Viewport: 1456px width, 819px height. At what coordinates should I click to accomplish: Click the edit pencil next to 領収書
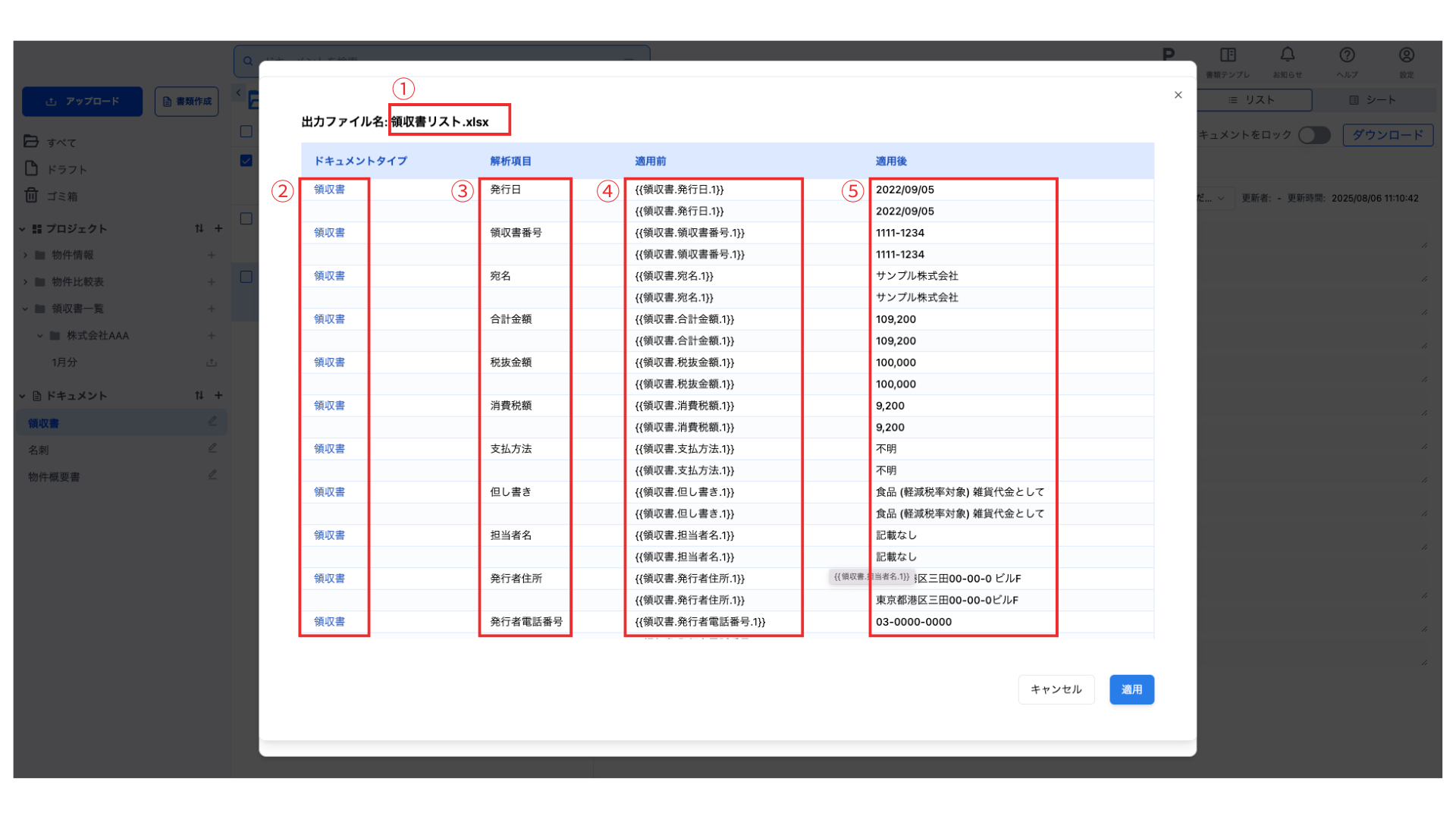tap(212, 422)
